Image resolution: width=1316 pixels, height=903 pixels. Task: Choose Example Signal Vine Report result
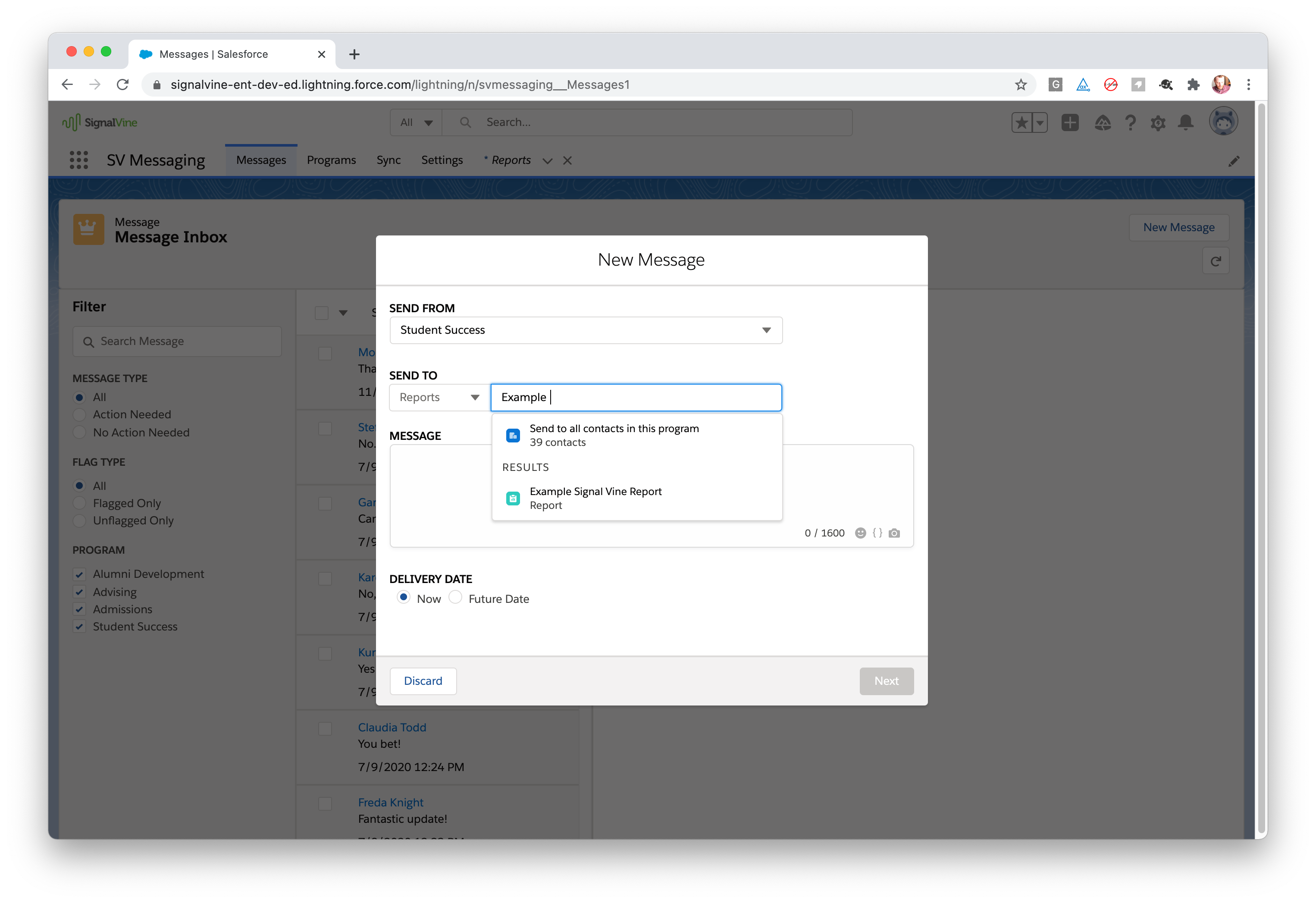pos(637,498)
